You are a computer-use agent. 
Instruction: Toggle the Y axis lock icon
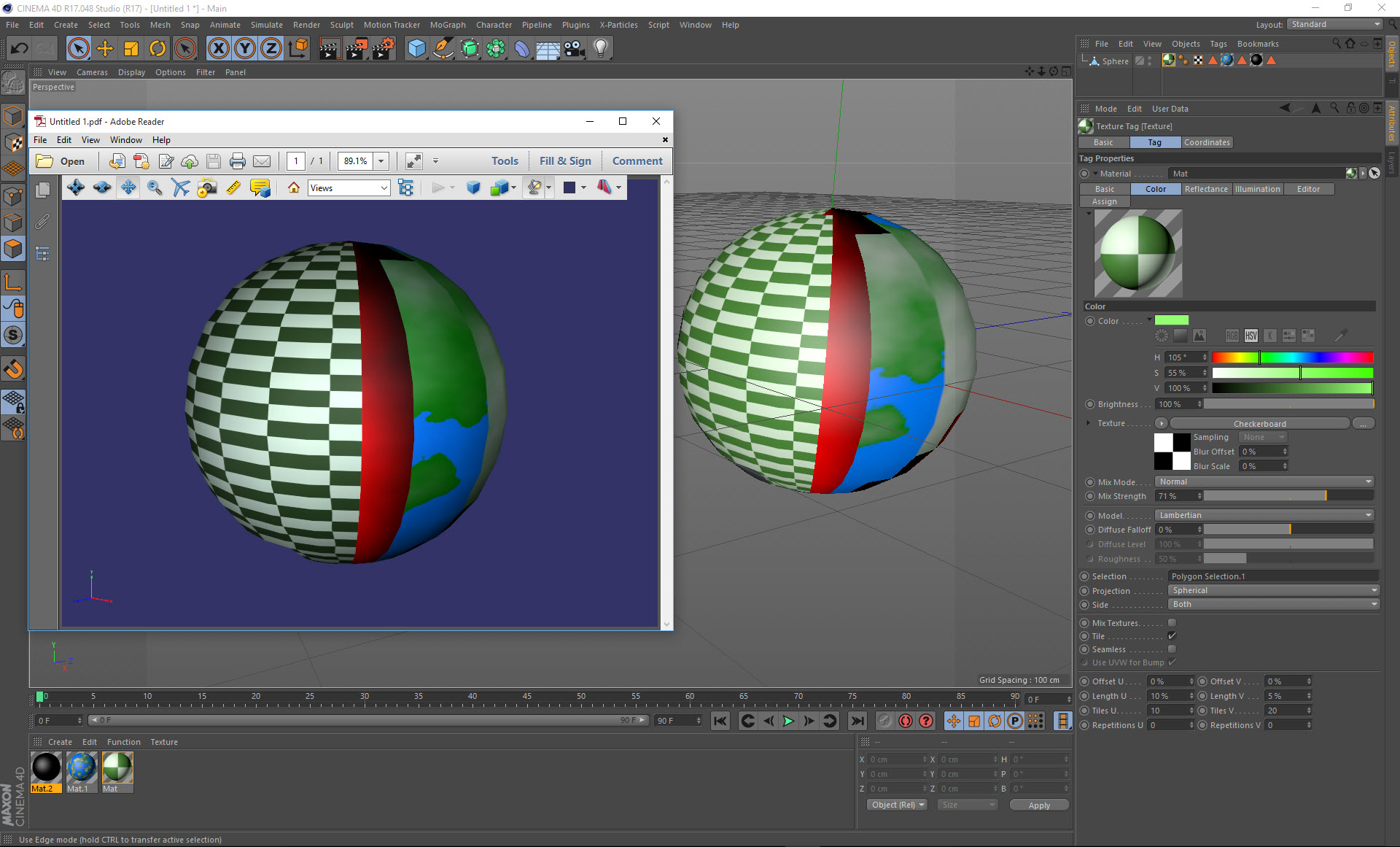click(245, 49)
